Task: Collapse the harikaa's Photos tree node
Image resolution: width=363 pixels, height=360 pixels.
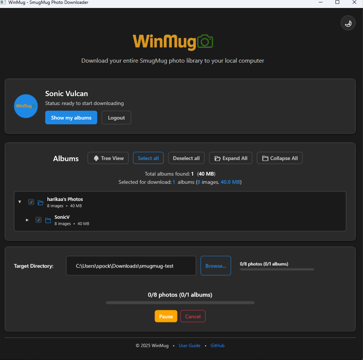Action: 20,202
